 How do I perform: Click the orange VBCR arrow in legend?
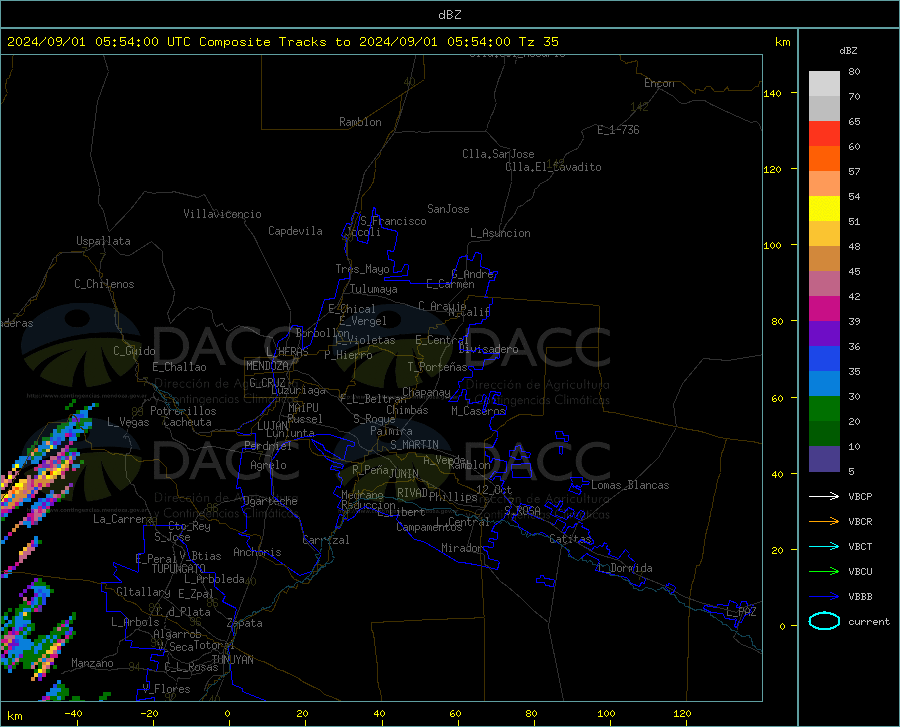click(x=824, y=522)
